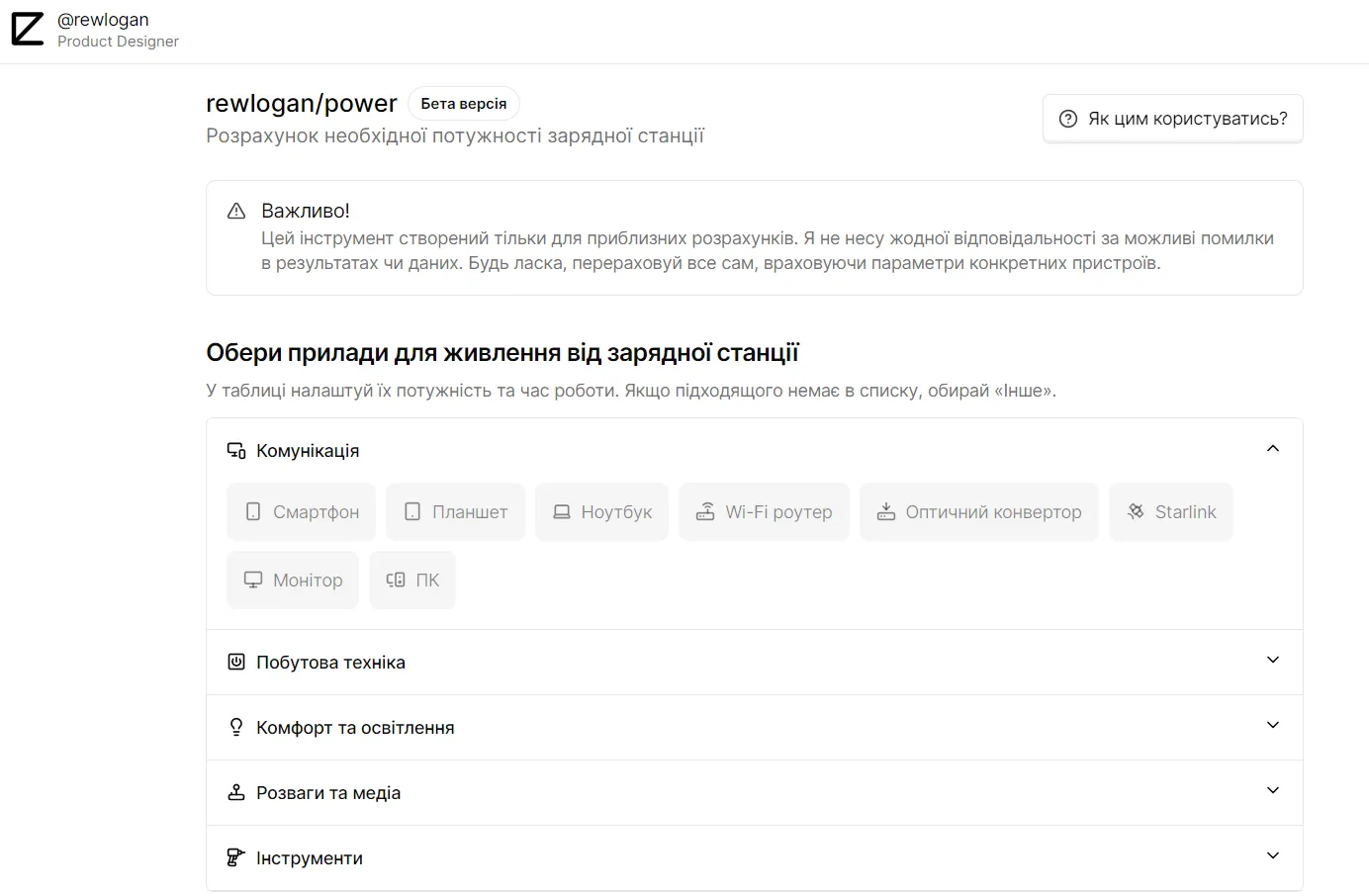Click the ПК computer icon

397,580
